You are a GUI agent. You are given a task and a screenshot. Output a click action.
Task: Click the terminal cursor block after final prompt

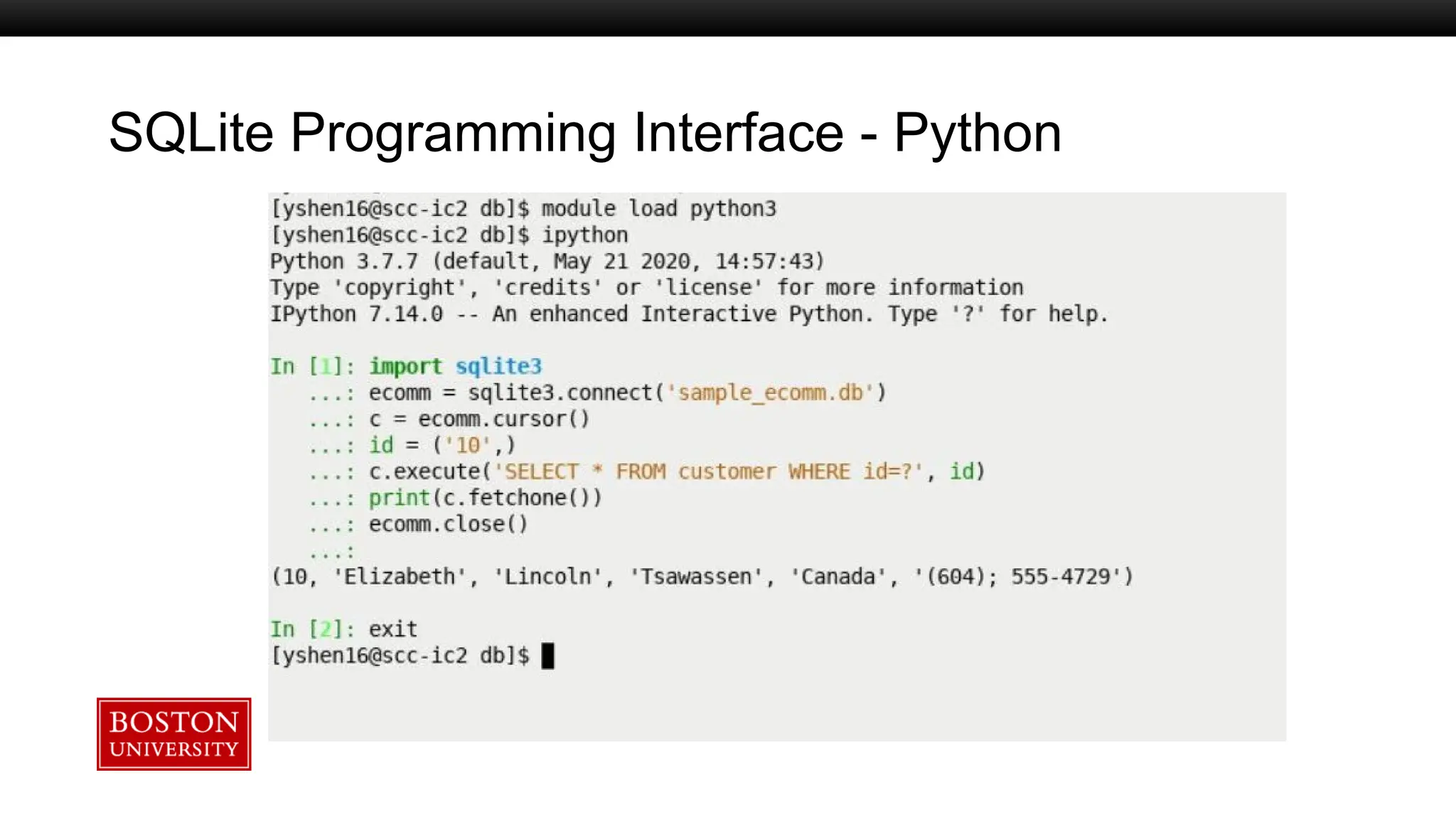click(x=547, y=655)
